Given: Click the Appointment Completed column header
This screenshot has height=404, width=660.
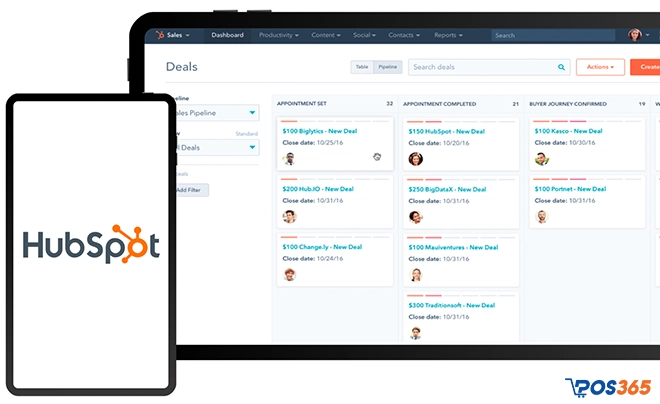Looking at the screenshot, I should [x=439, y=104].
